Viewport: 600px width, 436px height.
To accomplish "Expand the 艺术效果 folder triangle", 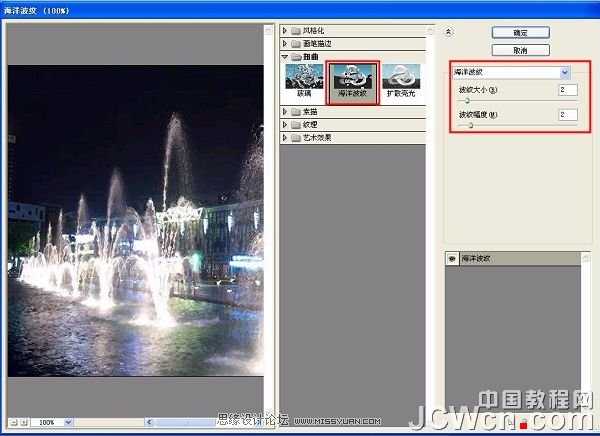I will click(x=285, y=137).
